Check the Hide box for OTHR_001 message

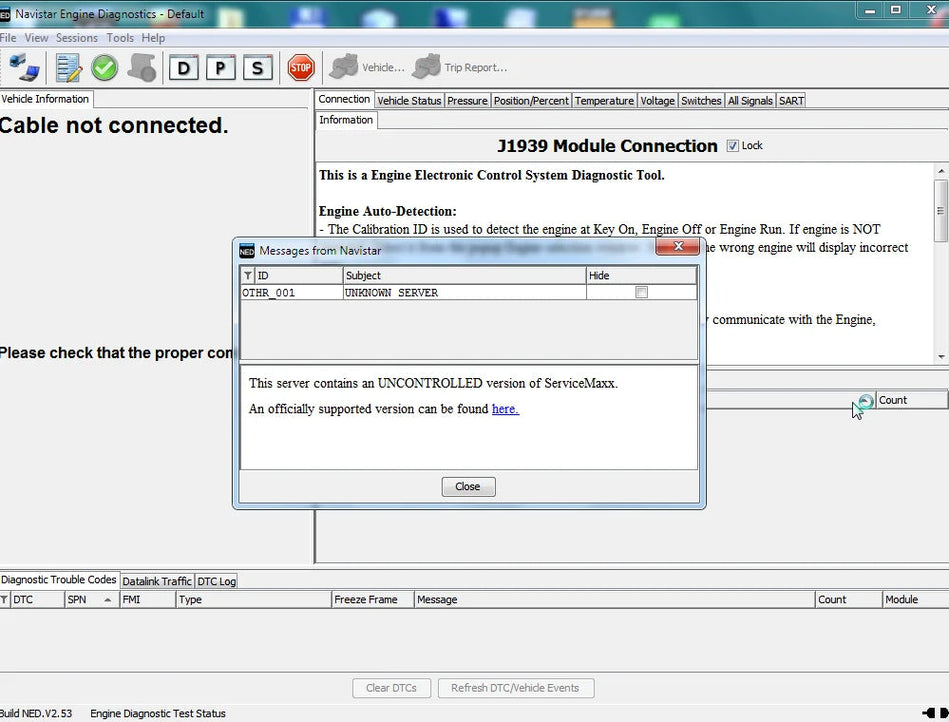coord(641,293)
